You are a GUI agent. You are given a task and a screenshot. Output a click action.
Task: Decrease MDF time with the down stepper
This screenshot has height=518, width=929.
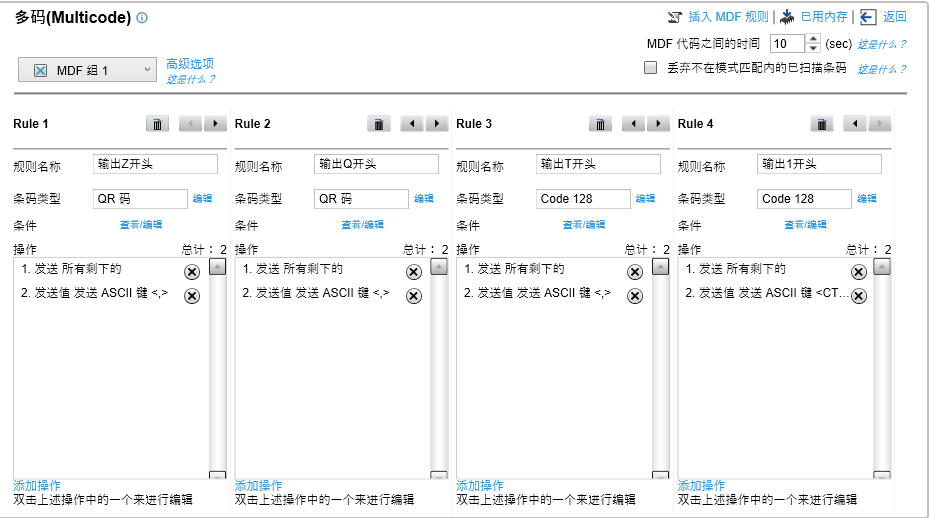tap(812, 49)
